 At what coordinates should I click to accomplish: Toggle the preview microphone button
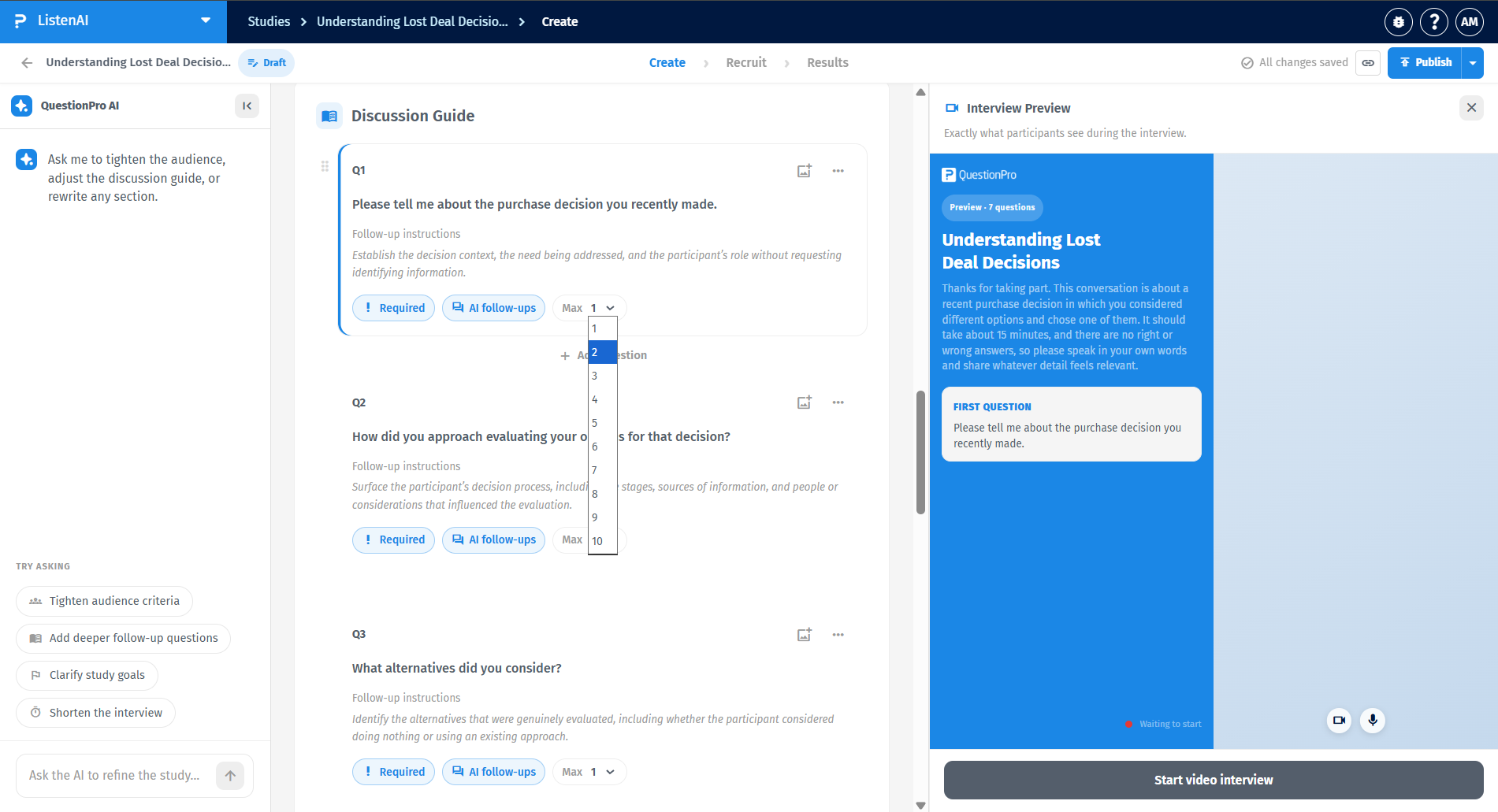click(x=1373, y=721)
